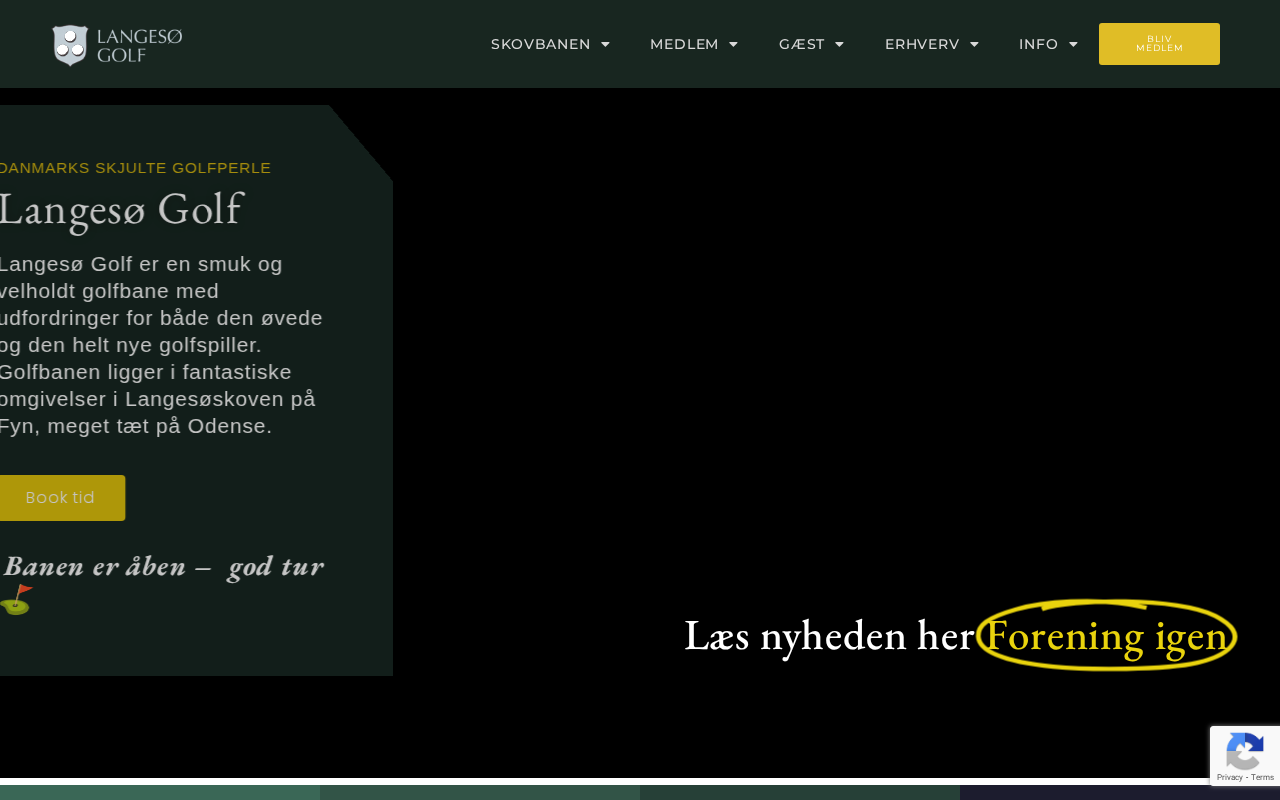Image resolution: width=1280 pixels, height=800 pixels.
Task: Open the reCAPTCHA Terms link
Action: (1263, 777)
